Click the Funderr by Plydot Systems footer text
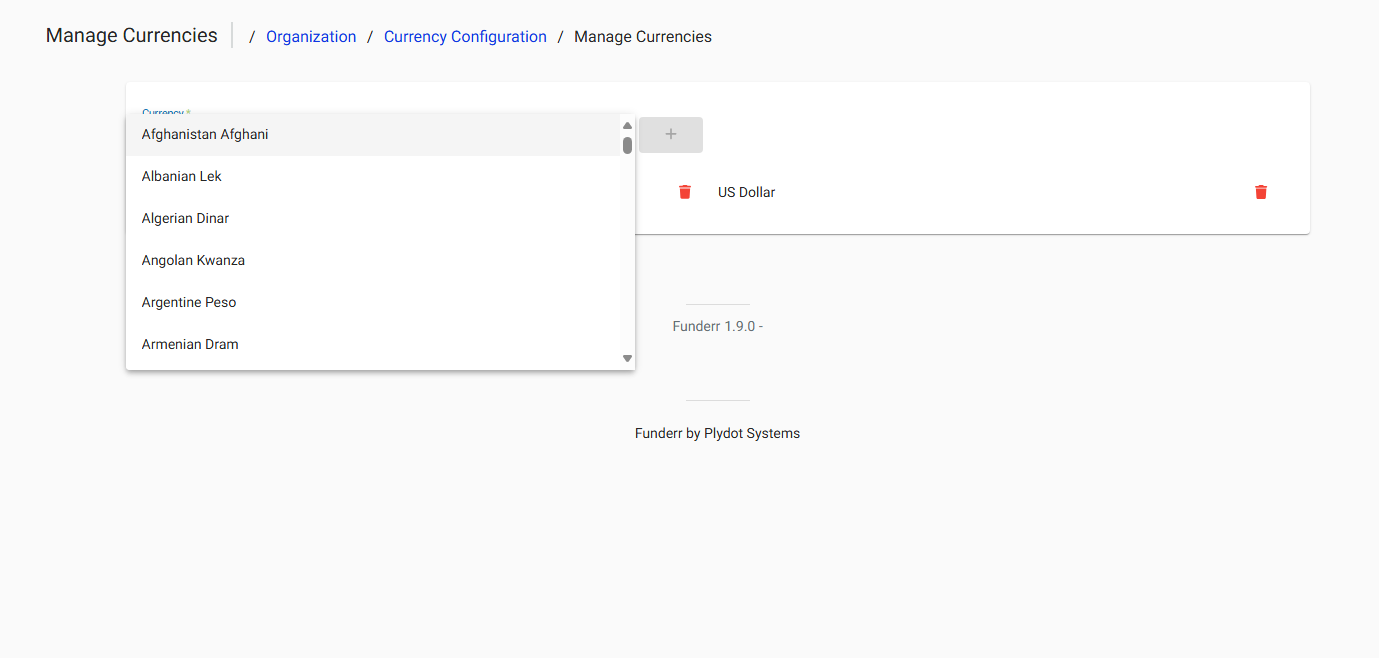This screenshot has width=1379, height=658. click(x=717, y=433)
